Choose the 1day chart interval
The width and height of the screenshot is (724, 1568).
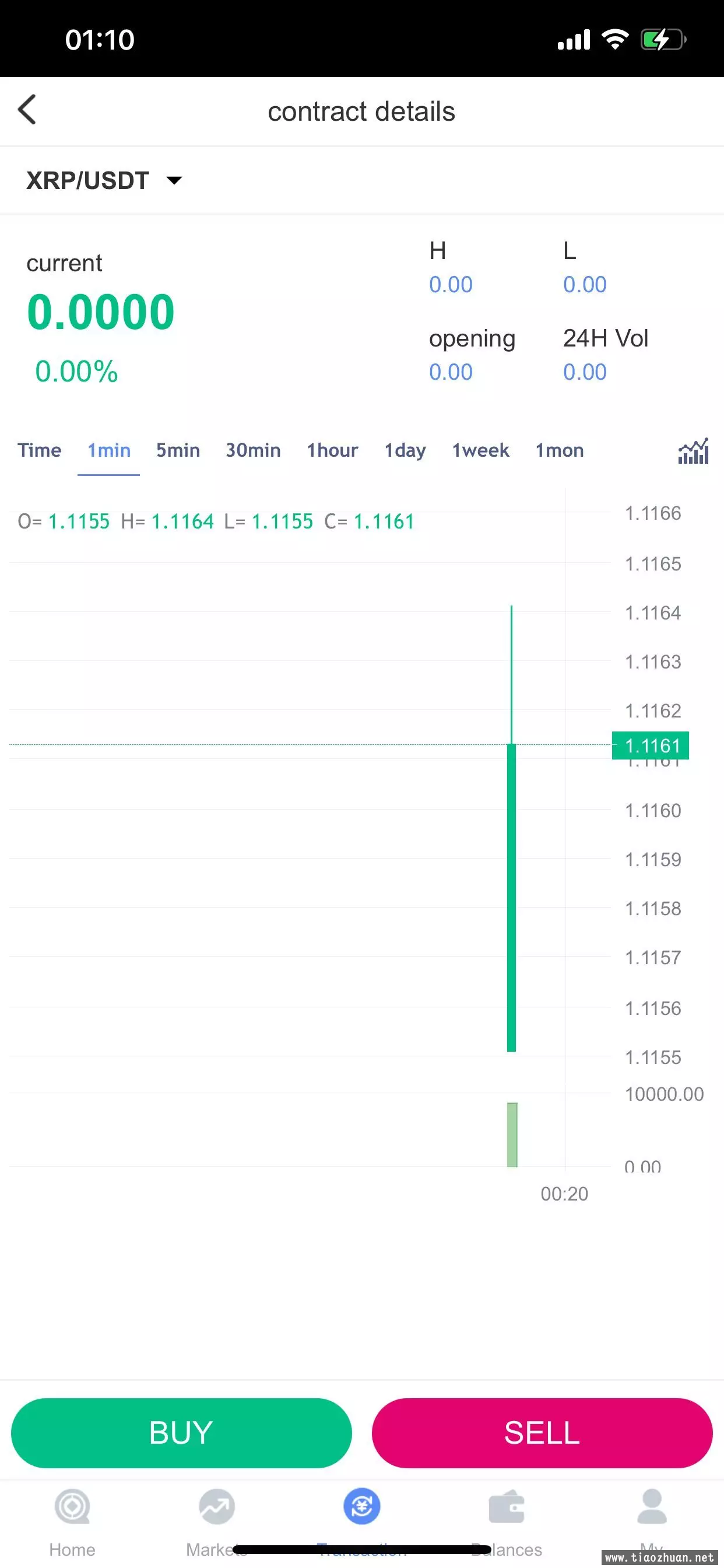[405, 450]
